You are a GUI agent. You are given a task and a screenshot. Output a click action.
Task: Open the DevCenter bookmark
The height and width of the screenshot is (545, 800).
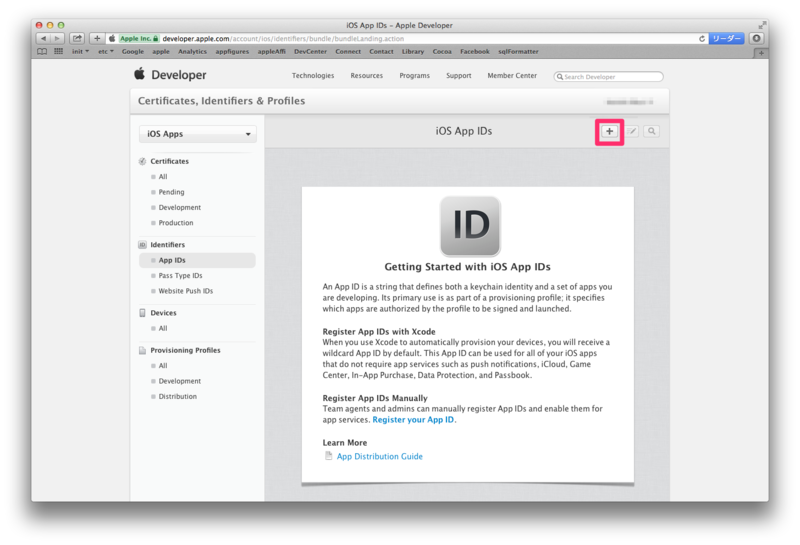point(310,52)
